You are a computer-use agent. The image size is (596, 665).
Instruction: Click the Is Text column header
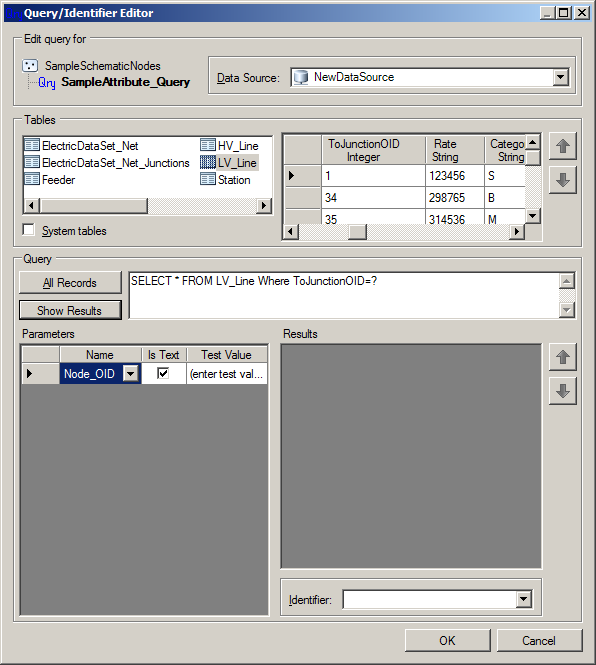click(164, 355)
